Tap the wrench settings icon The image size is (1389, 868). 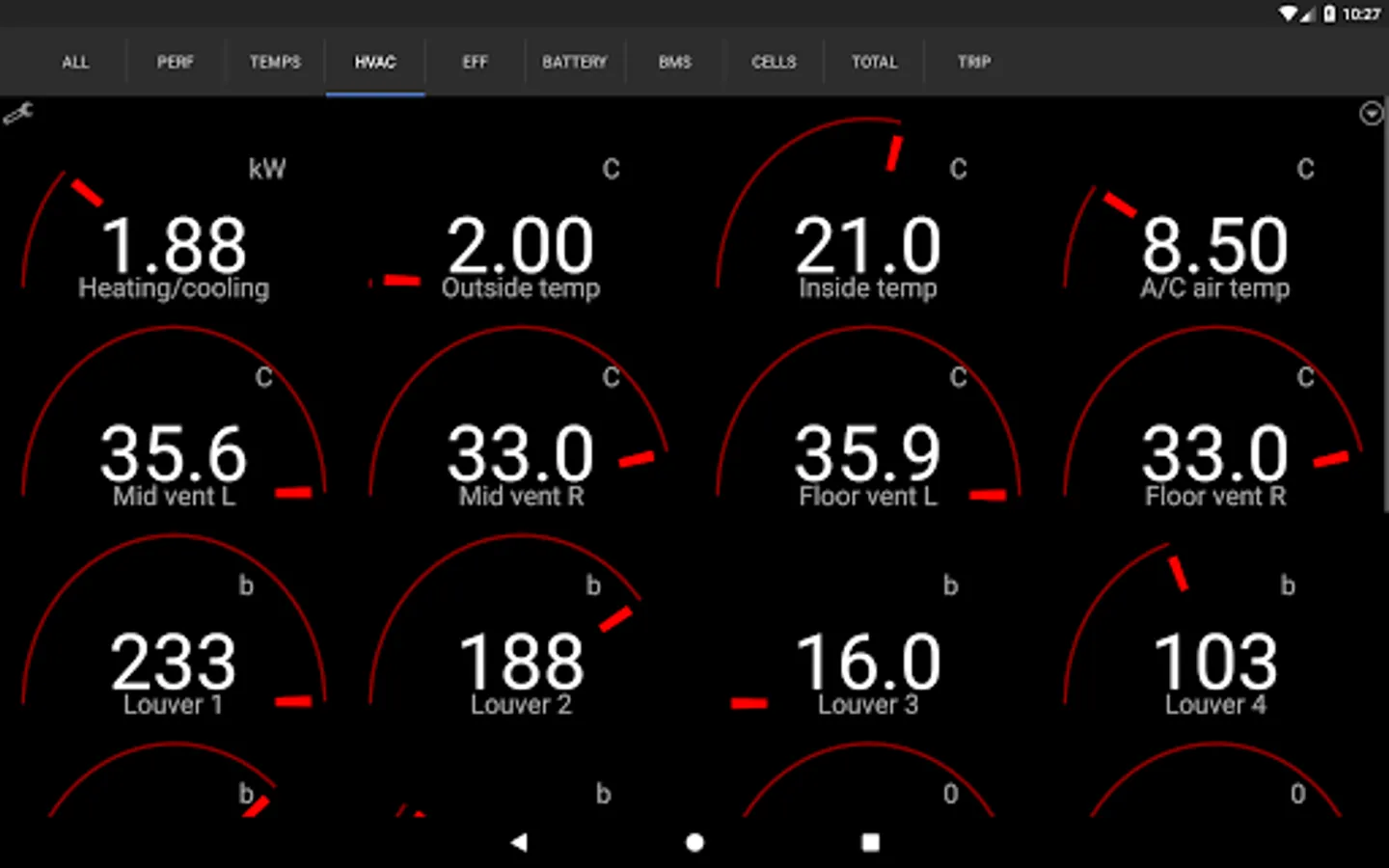pos(17,114)
